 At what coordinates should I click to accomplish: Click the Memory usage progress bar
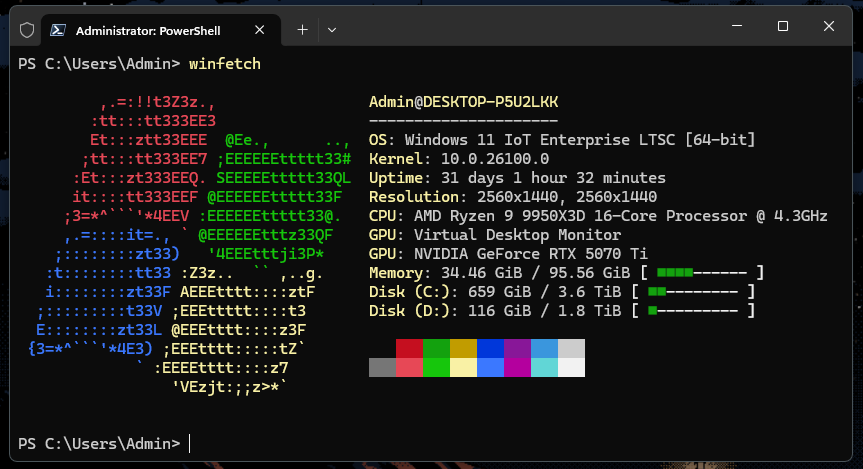702,272
